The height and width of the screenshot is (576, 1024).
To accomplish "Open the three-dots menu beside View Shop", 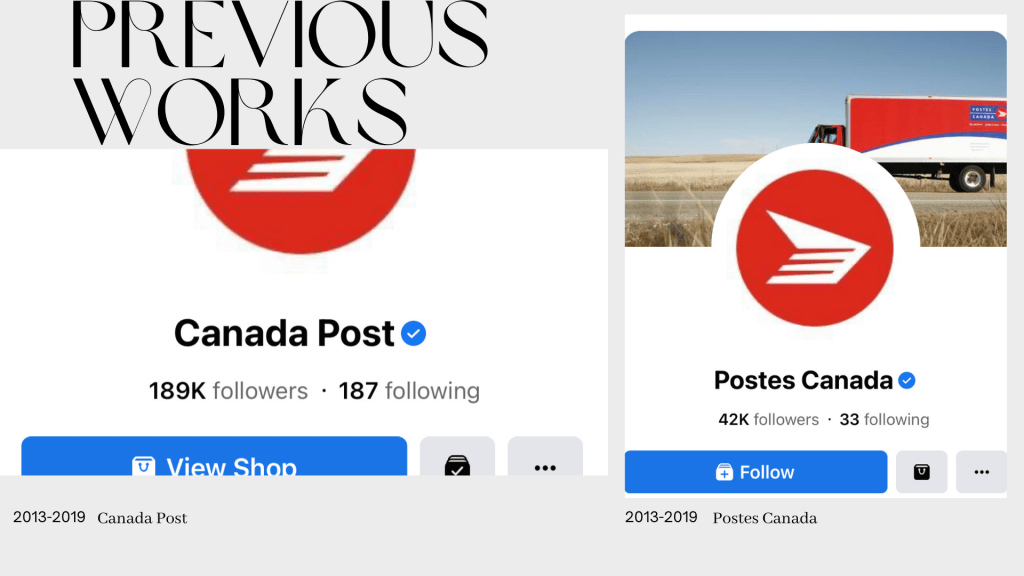I will [x=545, y=466].
